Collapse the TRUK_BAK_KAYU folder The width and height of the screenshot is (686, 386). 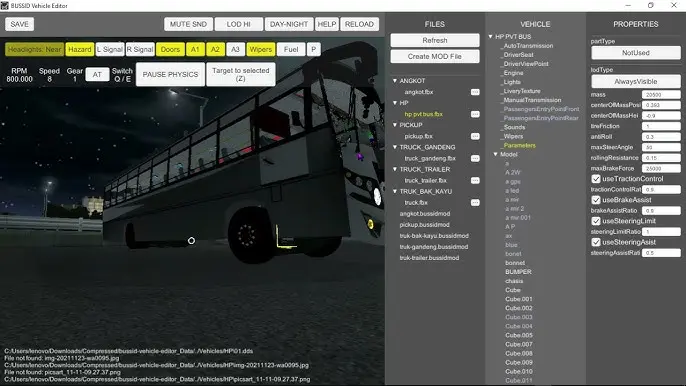point(395,192)
